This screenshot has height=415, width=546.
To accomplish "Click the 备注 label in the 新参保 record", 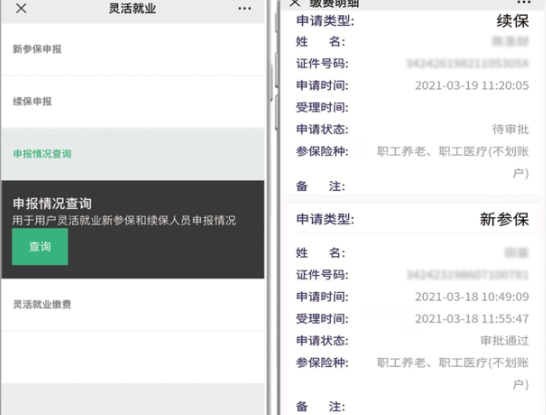I will coord(320,406).
